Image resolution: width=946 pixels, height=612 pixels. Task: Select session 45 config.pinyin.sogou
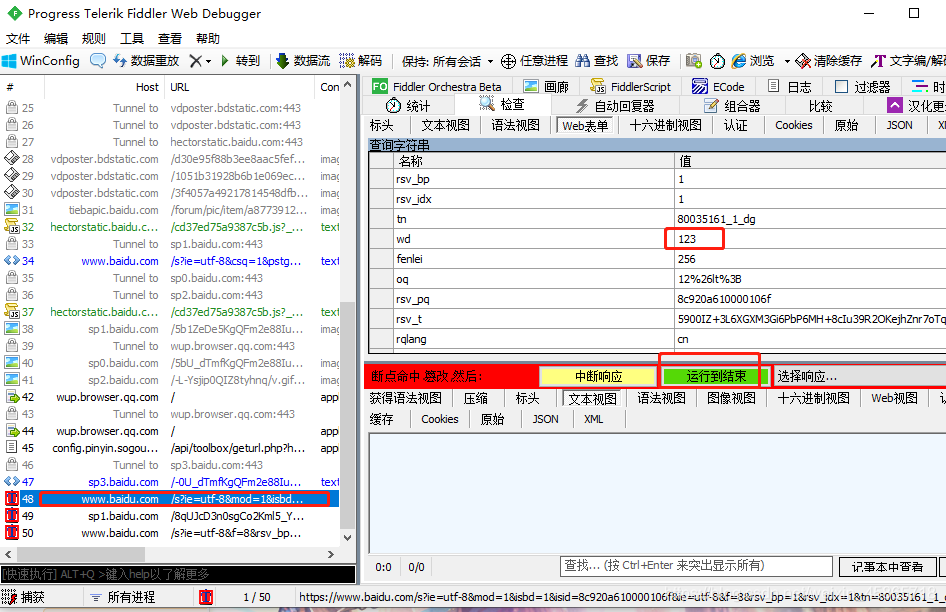coord(169,448)
